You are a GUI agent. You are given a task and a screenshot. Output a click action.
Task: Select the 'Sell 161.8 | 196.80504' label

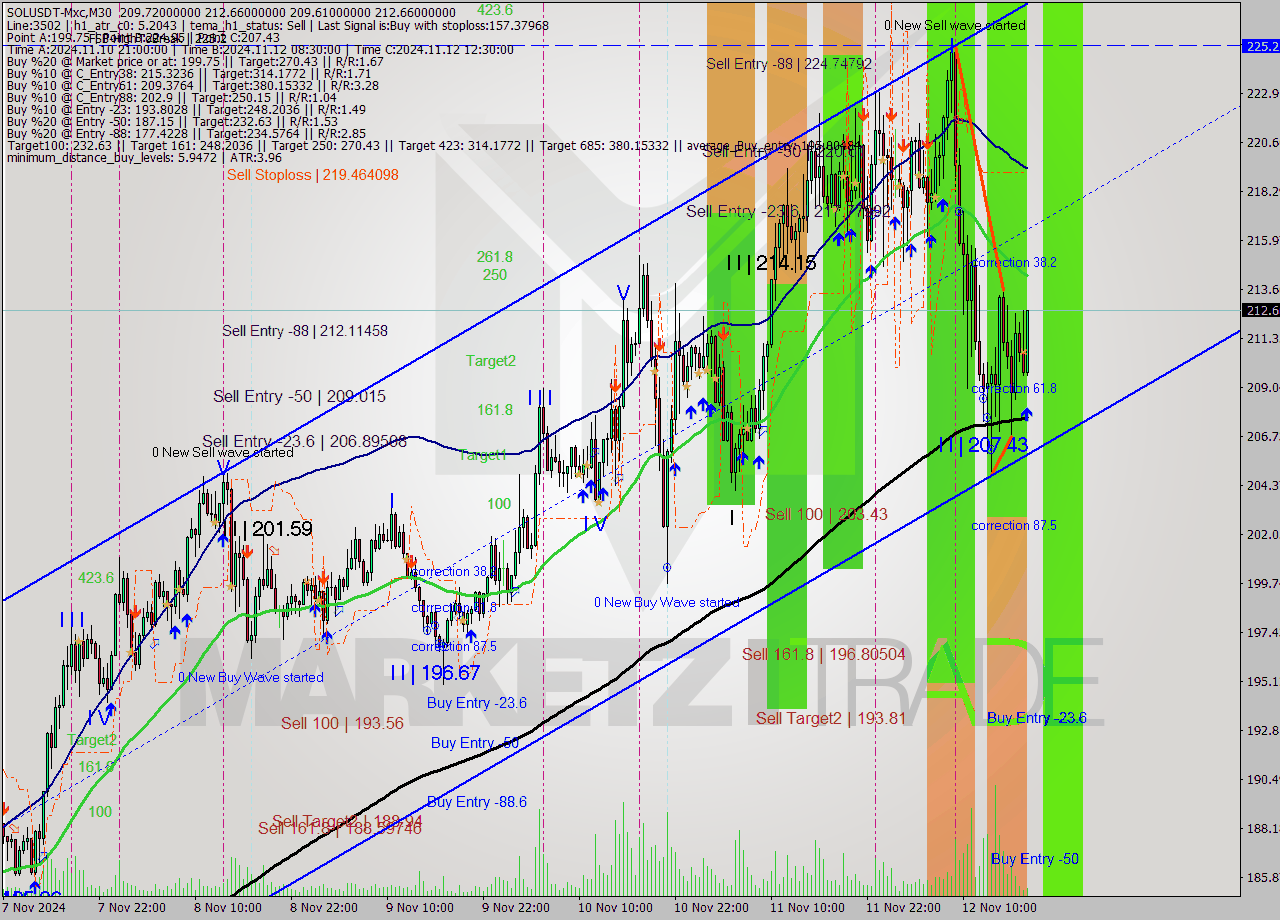pyautogui.click(x=823, y=655)
